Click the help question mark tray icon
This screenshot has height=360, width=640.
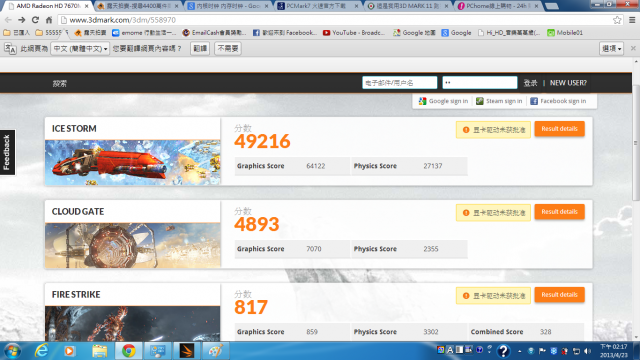click(x=503, y=351)
